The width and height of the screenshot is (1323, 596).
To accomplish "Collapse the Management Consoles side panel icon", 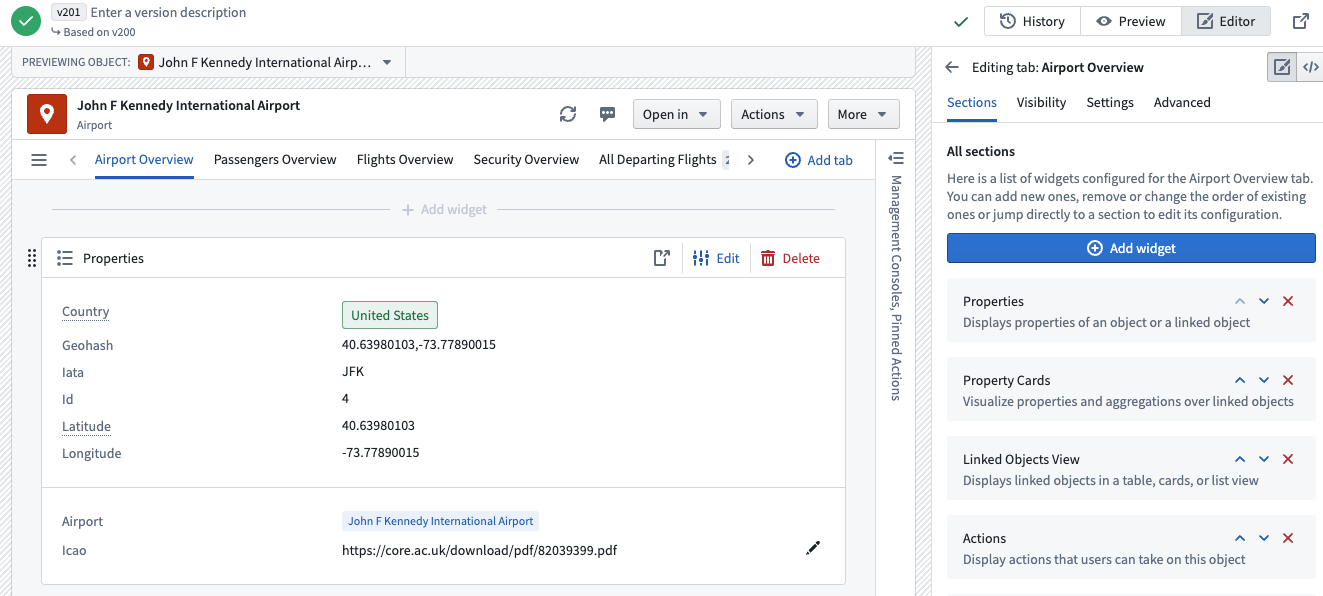I will tap(896, 158).
